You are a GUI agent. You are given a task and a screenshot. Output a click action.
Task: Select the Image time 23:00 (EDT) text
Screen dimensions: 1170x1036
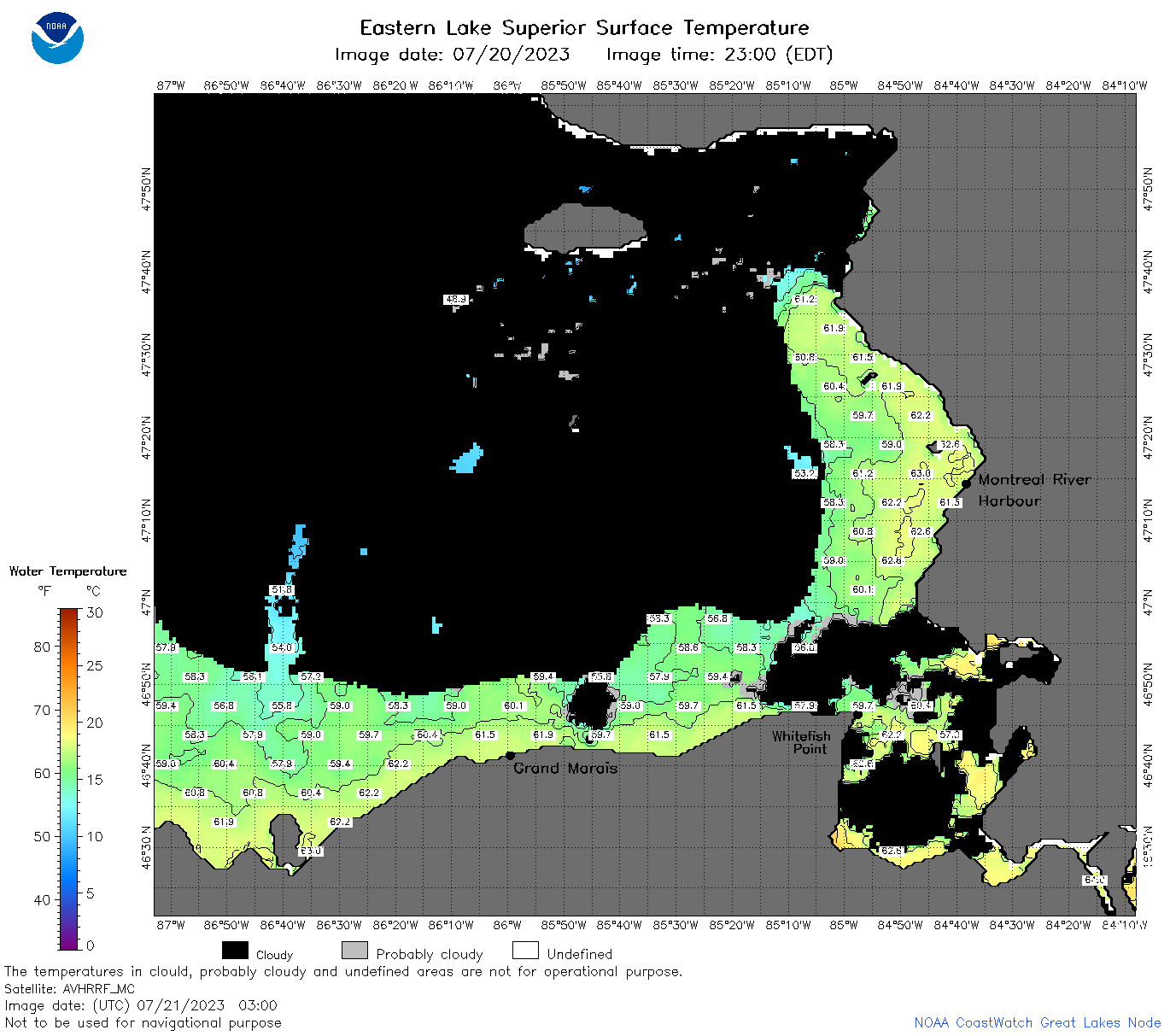pos(719,55)
